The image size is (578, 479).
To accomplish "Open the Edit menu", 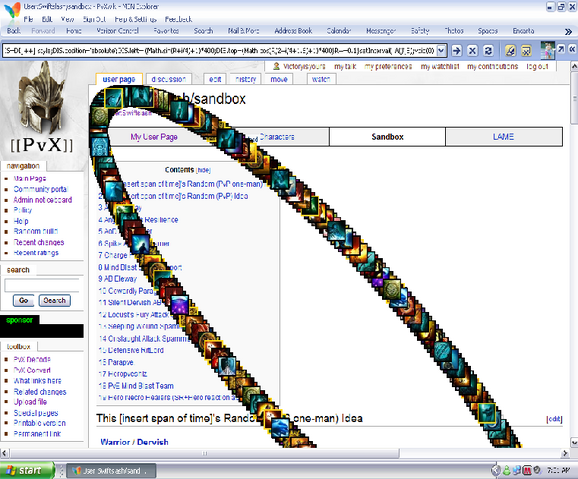I will (47, 19).
